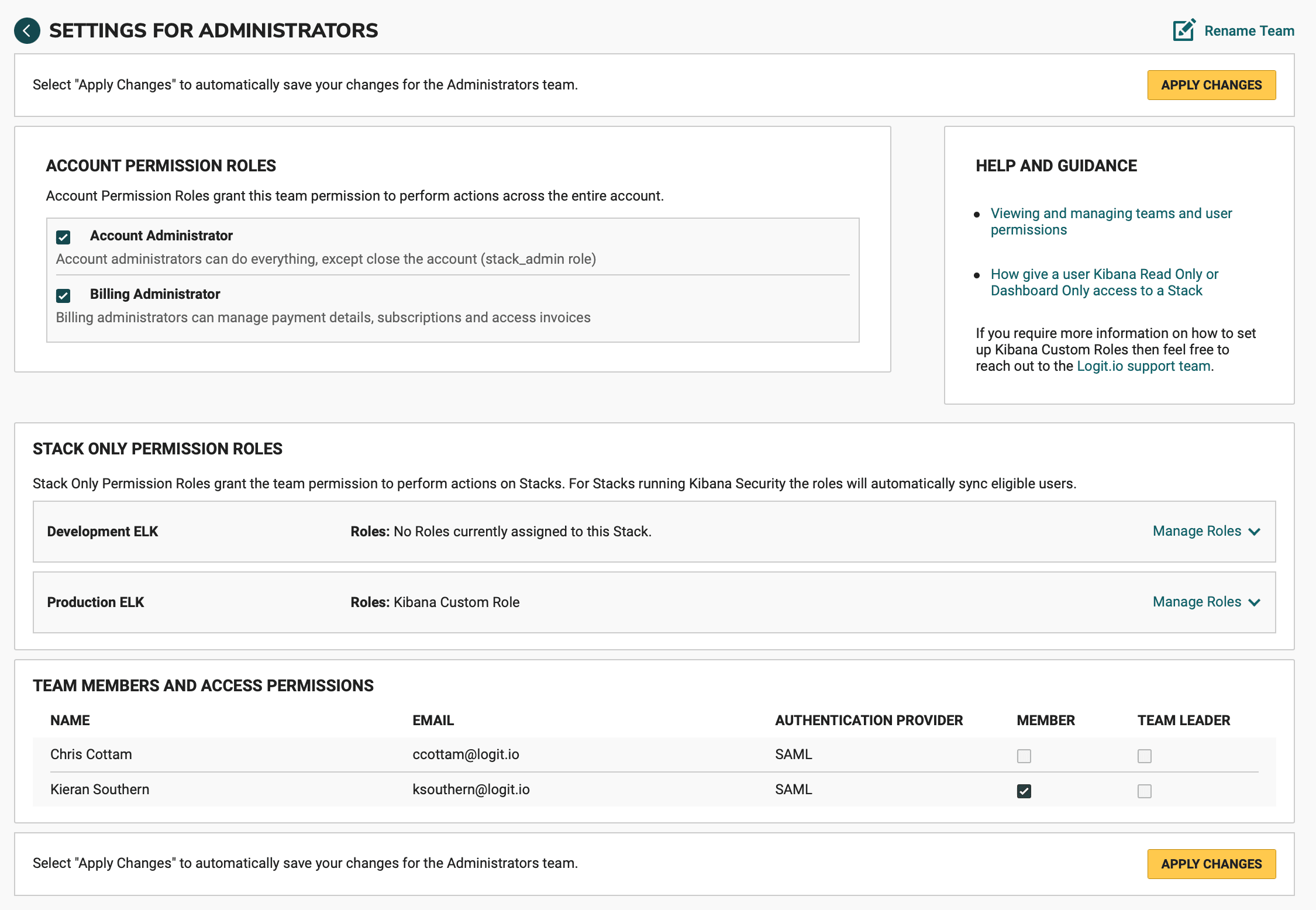Check Member box for Chris Cottam
This screenshot has width=1316, height=910.
coord(1024,756)
